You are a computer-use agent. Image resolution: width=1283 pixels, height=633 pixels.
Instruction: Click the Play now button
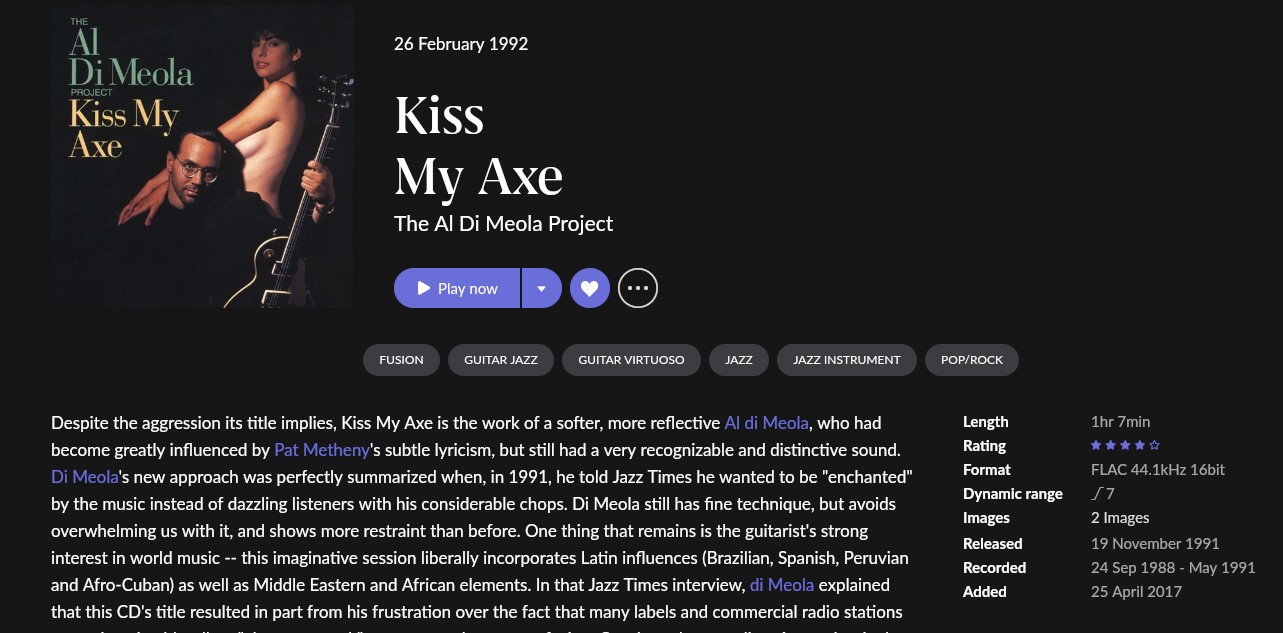[457, 288]
